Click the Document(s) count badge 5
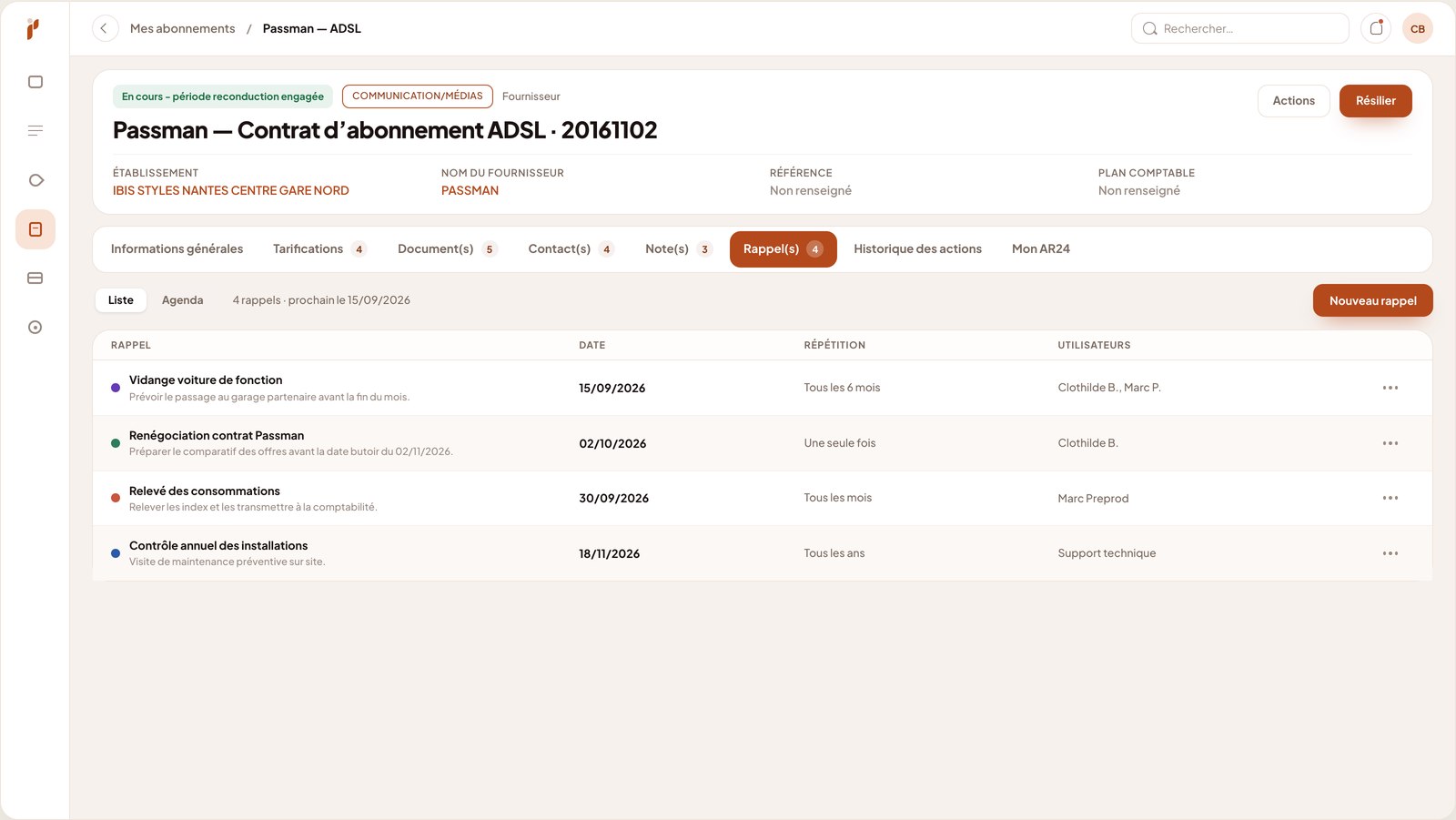Viewport: 1456px width, 820px height. 490,249
